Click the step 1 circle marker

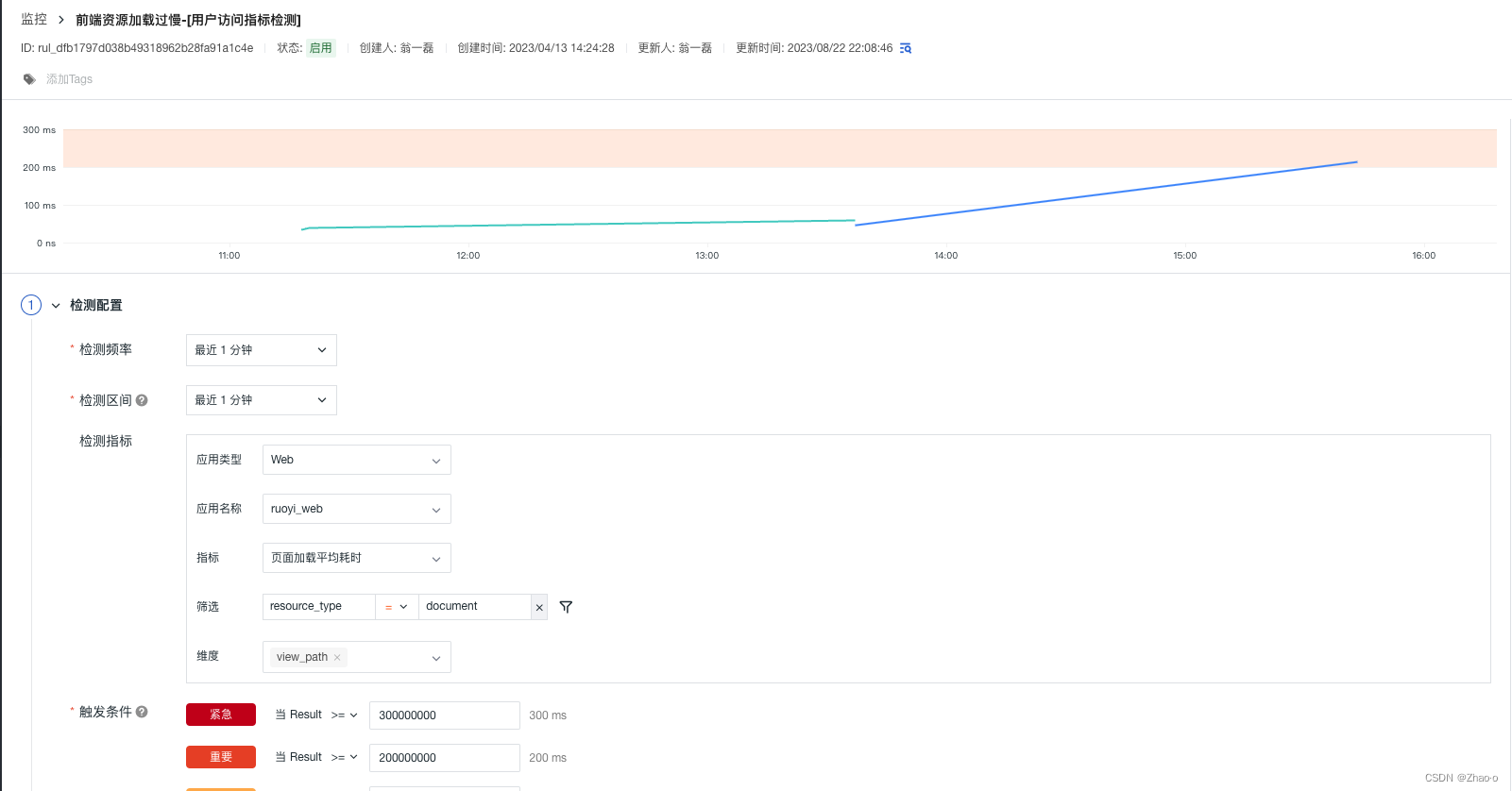click(31, 305)
